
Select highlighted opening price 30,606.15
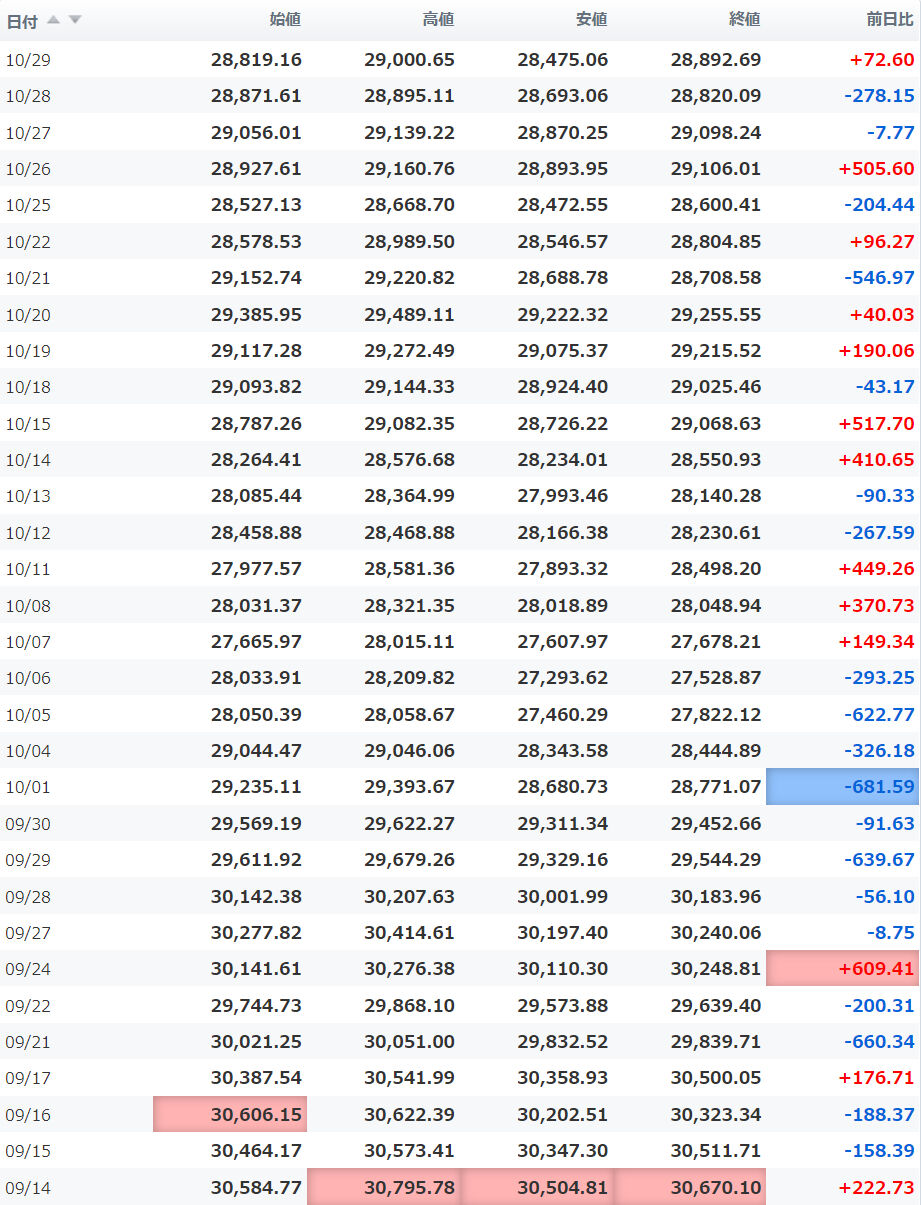[230, 1114]
